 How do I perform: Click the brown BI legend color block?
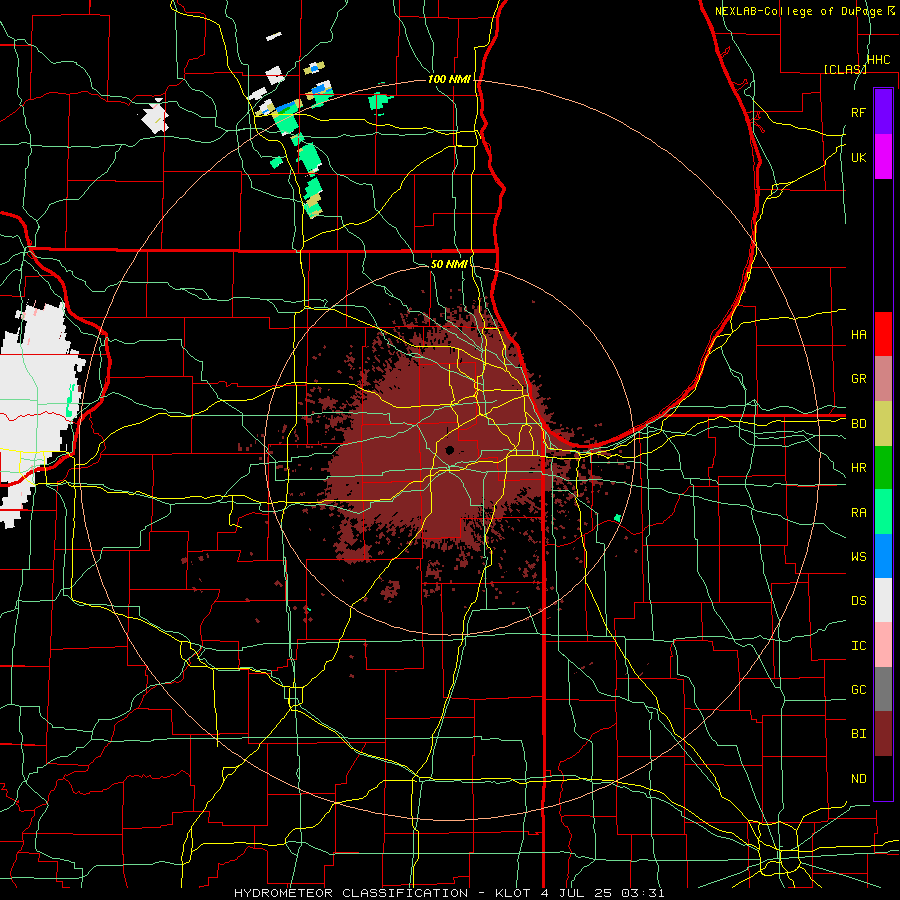click(x=883, y=734)
